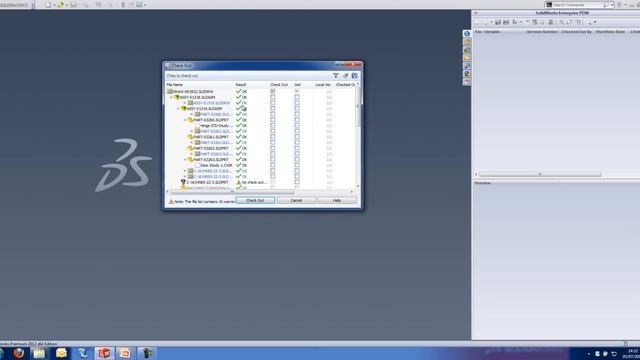Open the Search Commands dropdown arrow
This screenshot has height=360, width=640.
612,5
